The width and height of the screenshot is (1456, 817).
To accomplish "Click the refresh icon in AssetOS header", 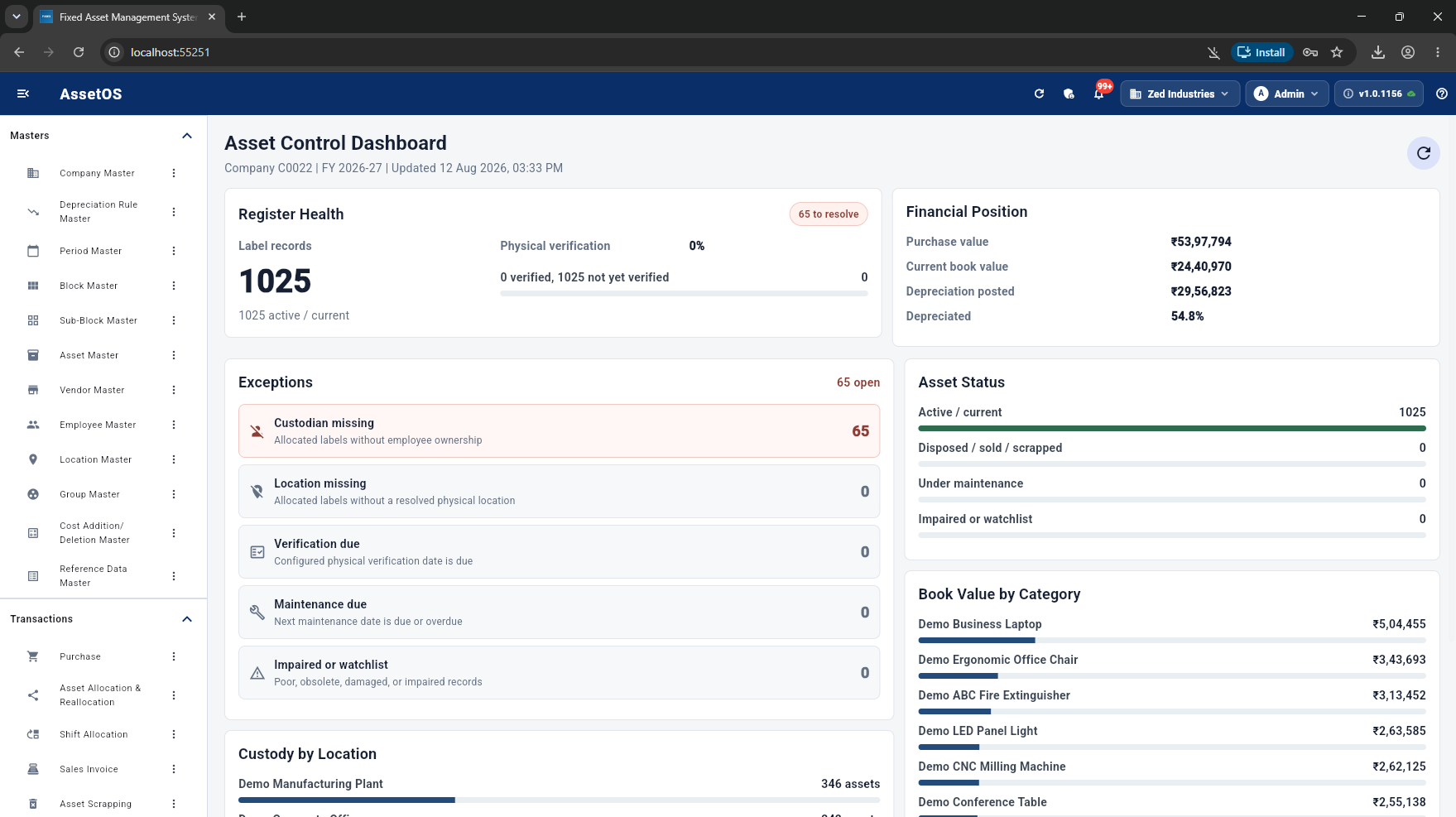I will tap(1039, 94).
